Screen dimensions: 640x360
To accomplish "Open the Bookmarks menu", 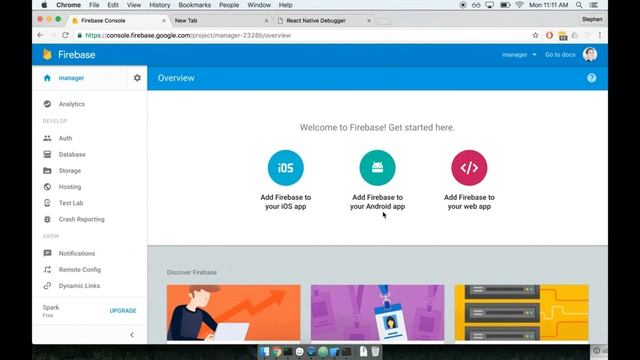I will pyautogui.click(x=195, y=5).
